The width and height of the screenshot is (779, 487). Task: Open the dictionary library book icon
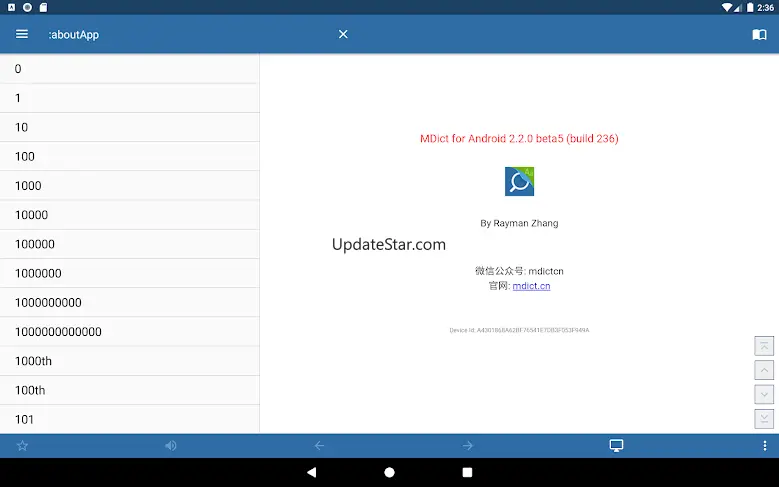coord(759,34)
